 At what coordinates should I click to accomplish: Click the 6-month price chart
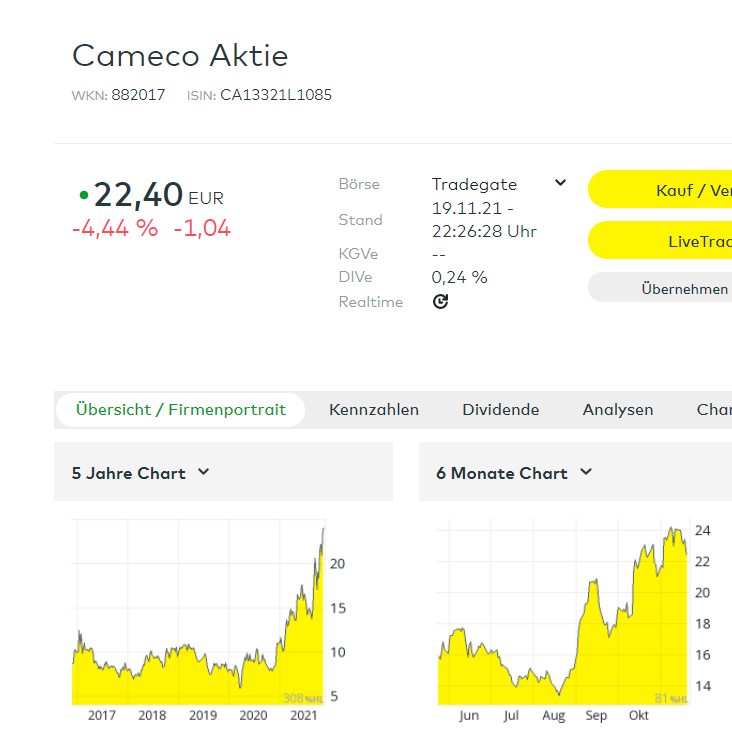pyautogui.click(x=562, y=620)
